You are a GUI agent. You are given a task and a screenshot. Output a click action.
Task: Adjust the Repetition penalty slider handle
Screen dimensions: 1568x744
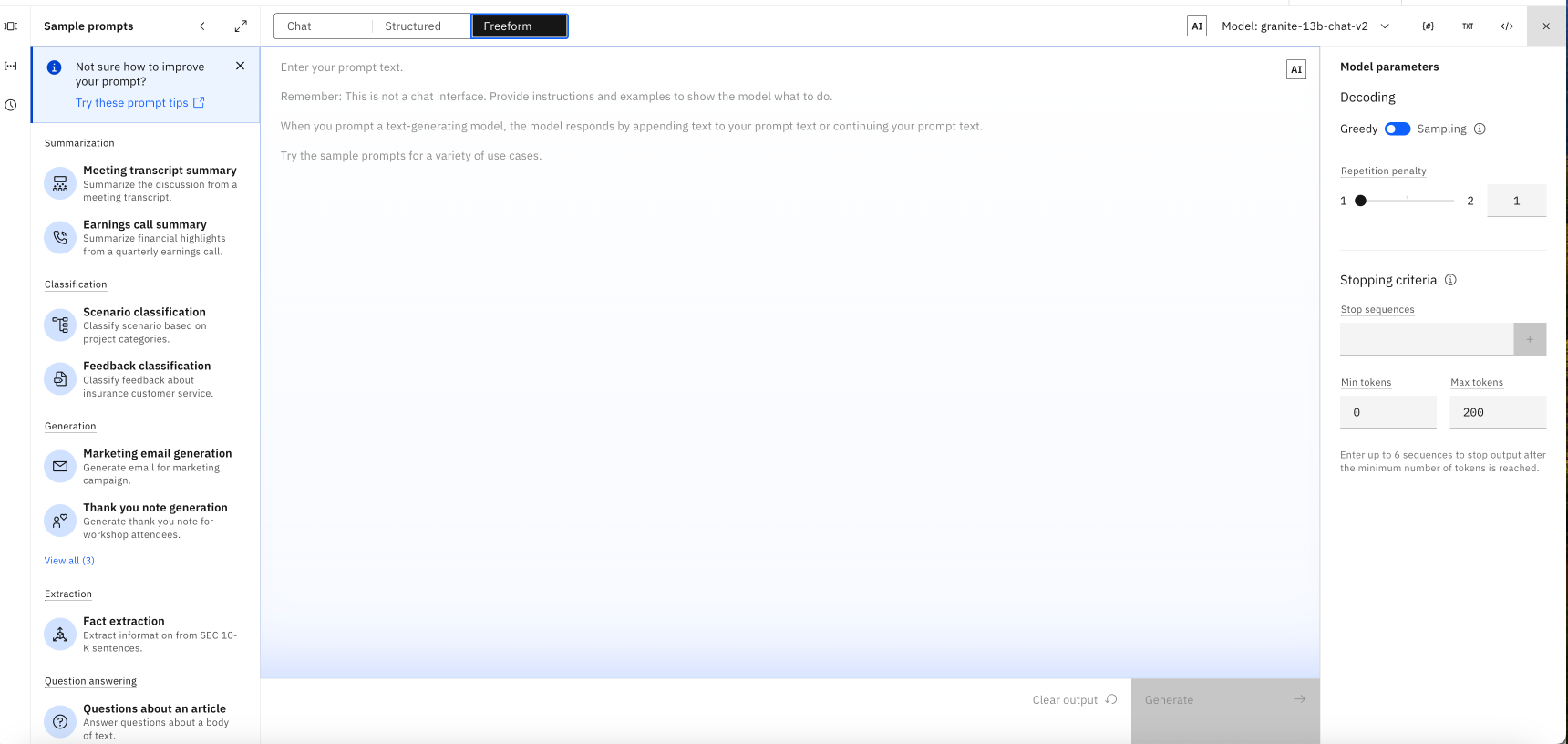(x=1360, y=201)
